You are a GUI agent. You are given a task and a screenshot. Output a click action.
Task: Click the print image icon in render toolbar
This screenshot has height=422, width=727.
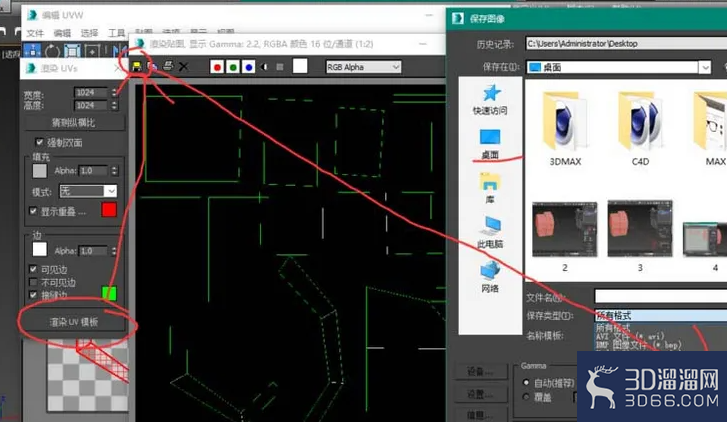[168, 66]
